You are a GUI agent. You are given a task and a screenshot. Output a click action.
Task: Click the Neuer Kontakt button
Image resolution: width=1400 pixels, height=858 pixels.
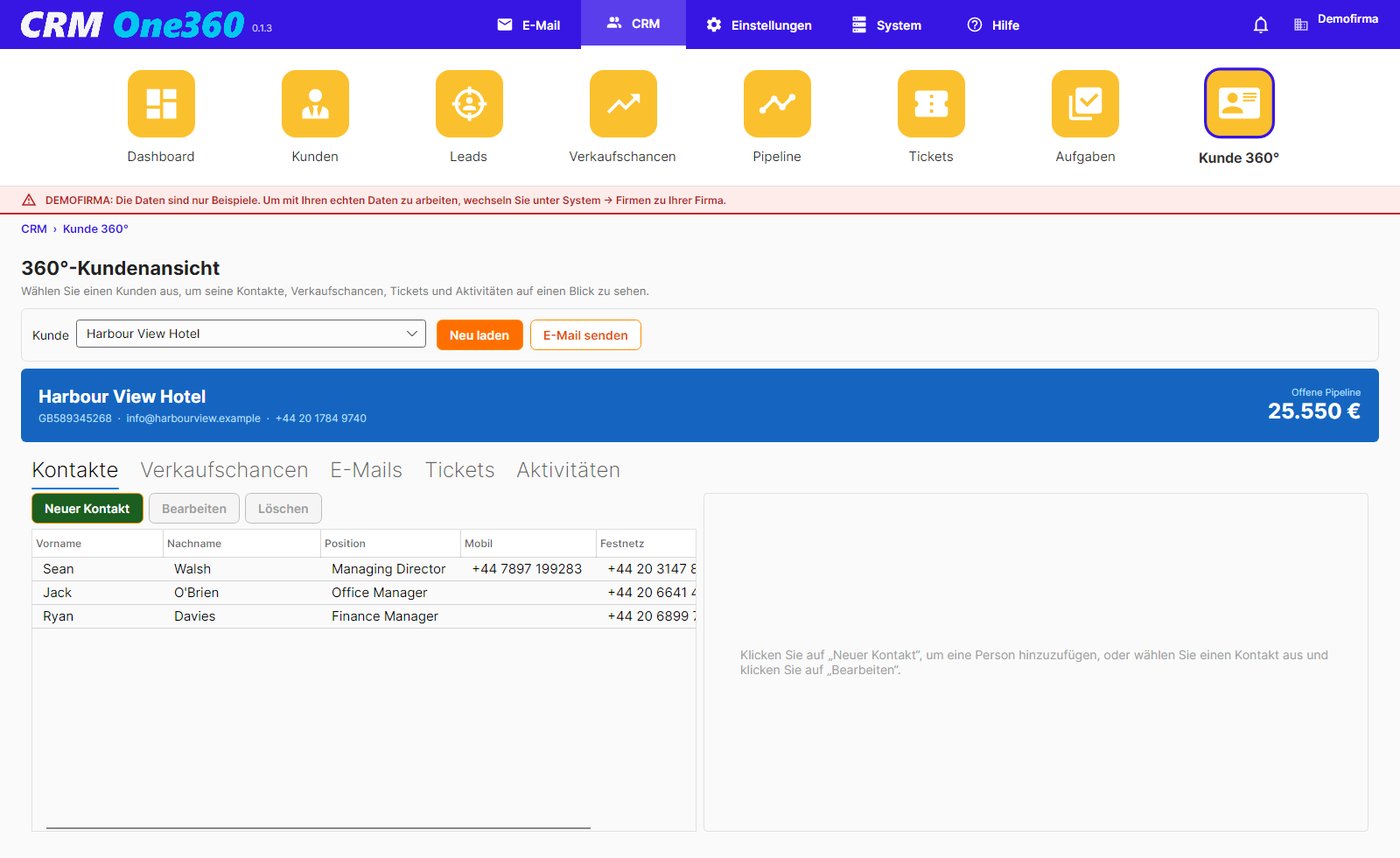click(87, 508)
